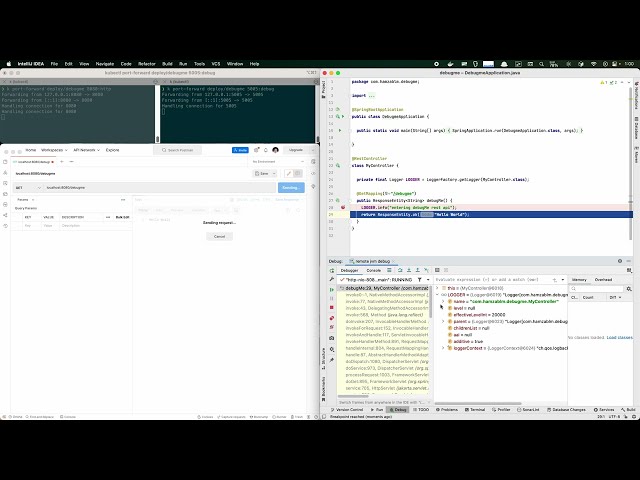Filter frames funnel icon

pyautogui.click(x=419, y=280)
